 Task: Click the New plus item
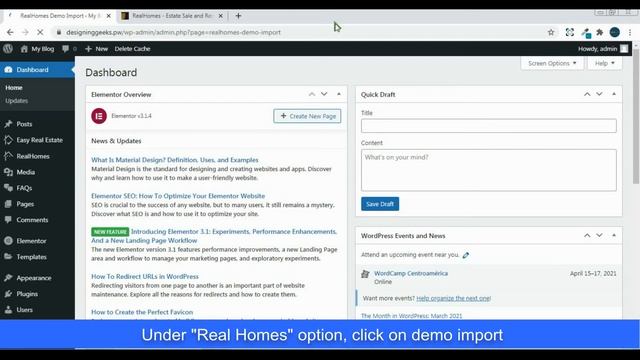pos(96,49)
